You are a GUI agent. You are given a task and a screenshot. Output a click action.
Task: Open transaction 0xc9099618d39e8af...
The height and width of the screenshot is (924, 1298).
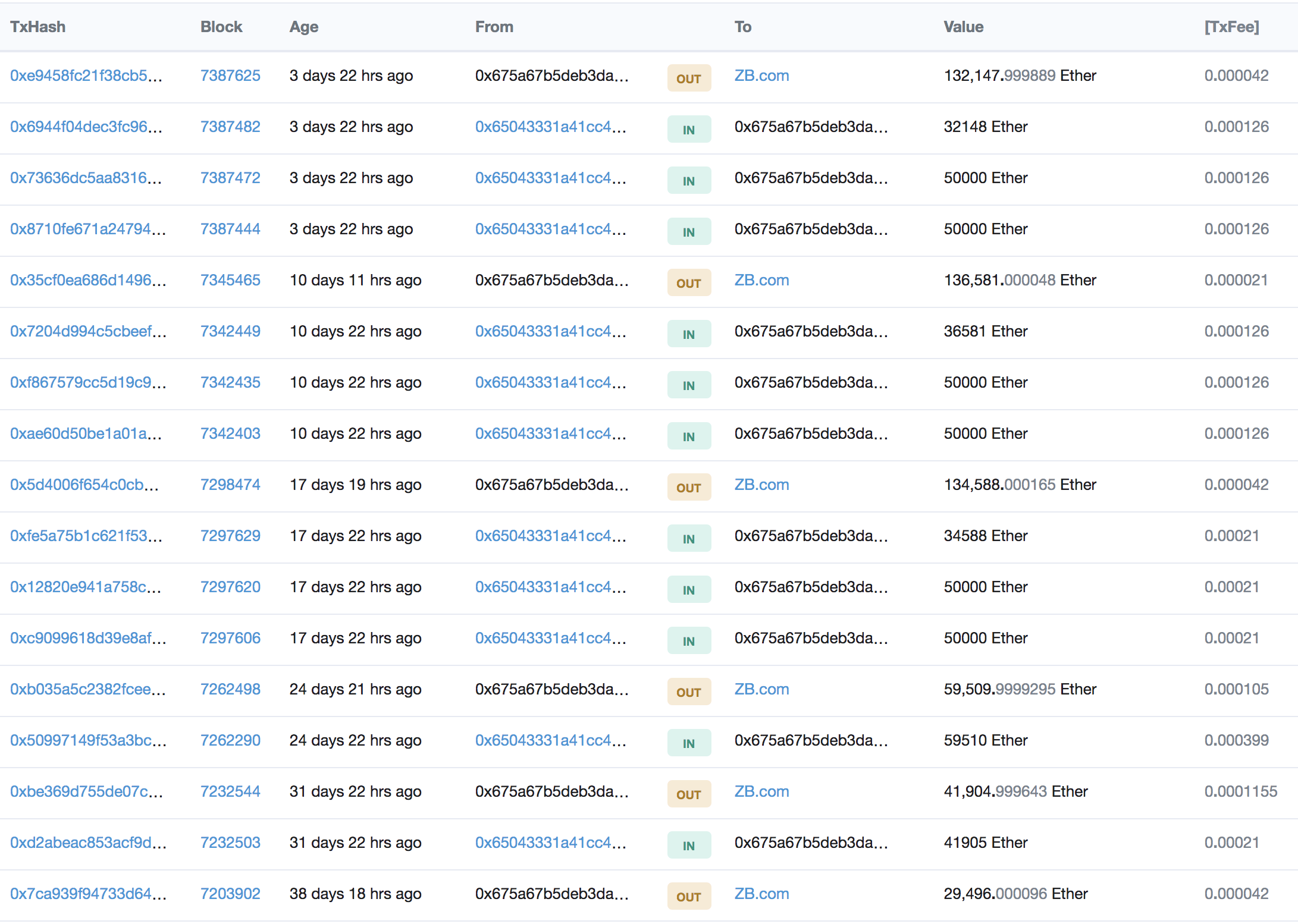(88, 638)
